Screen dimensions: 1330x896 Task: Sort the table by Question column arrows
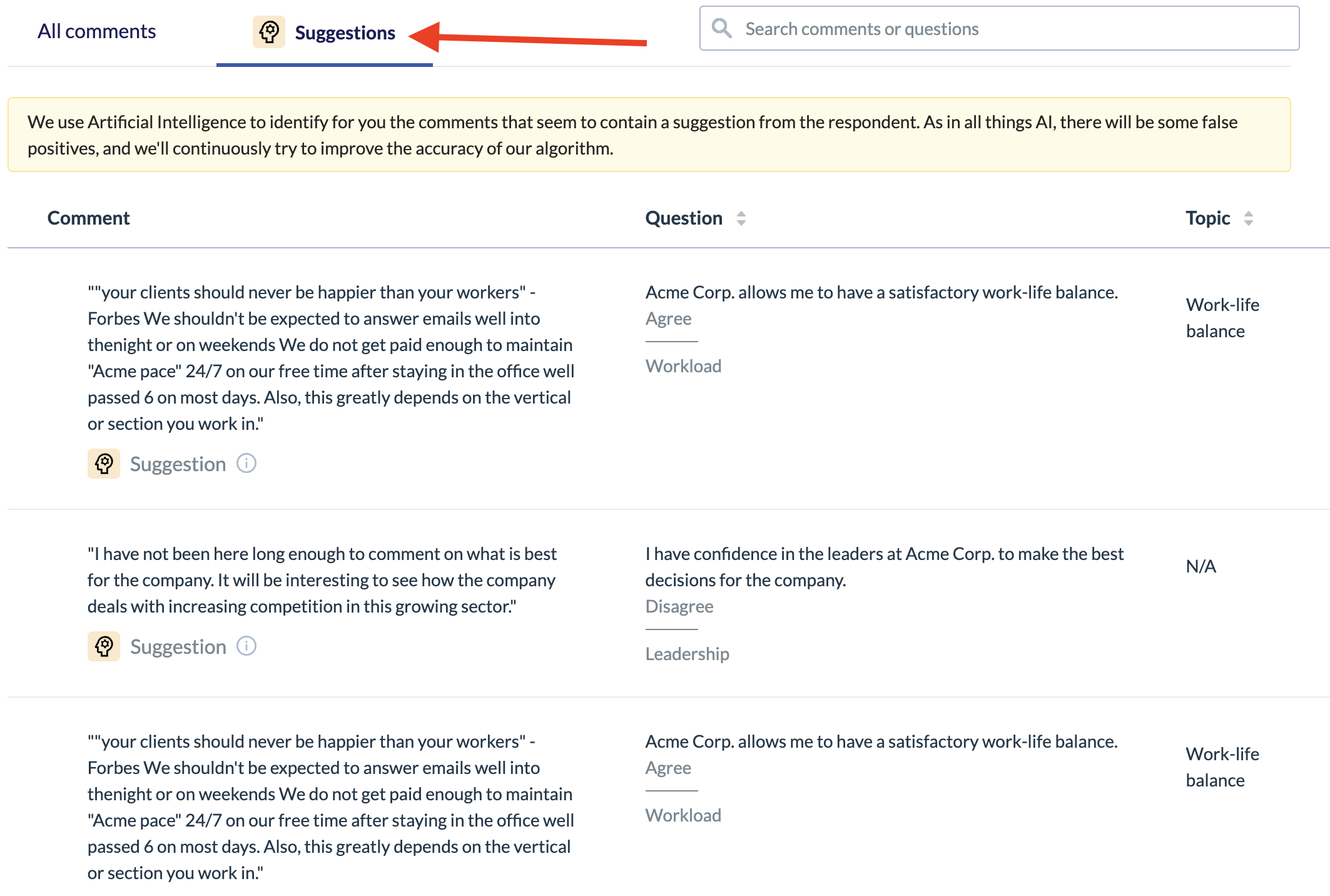[741, 218]
